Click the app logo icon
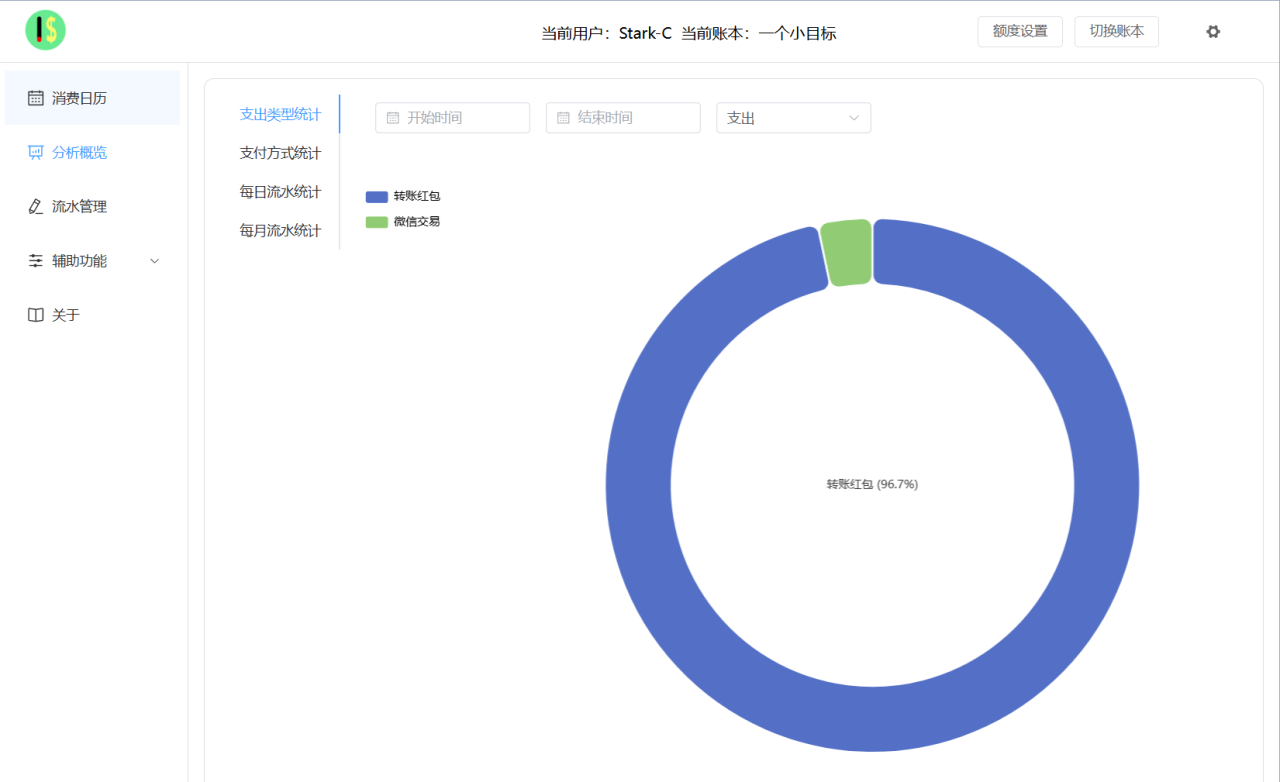This screenshot has width=1280, height=782. point(45,31)
